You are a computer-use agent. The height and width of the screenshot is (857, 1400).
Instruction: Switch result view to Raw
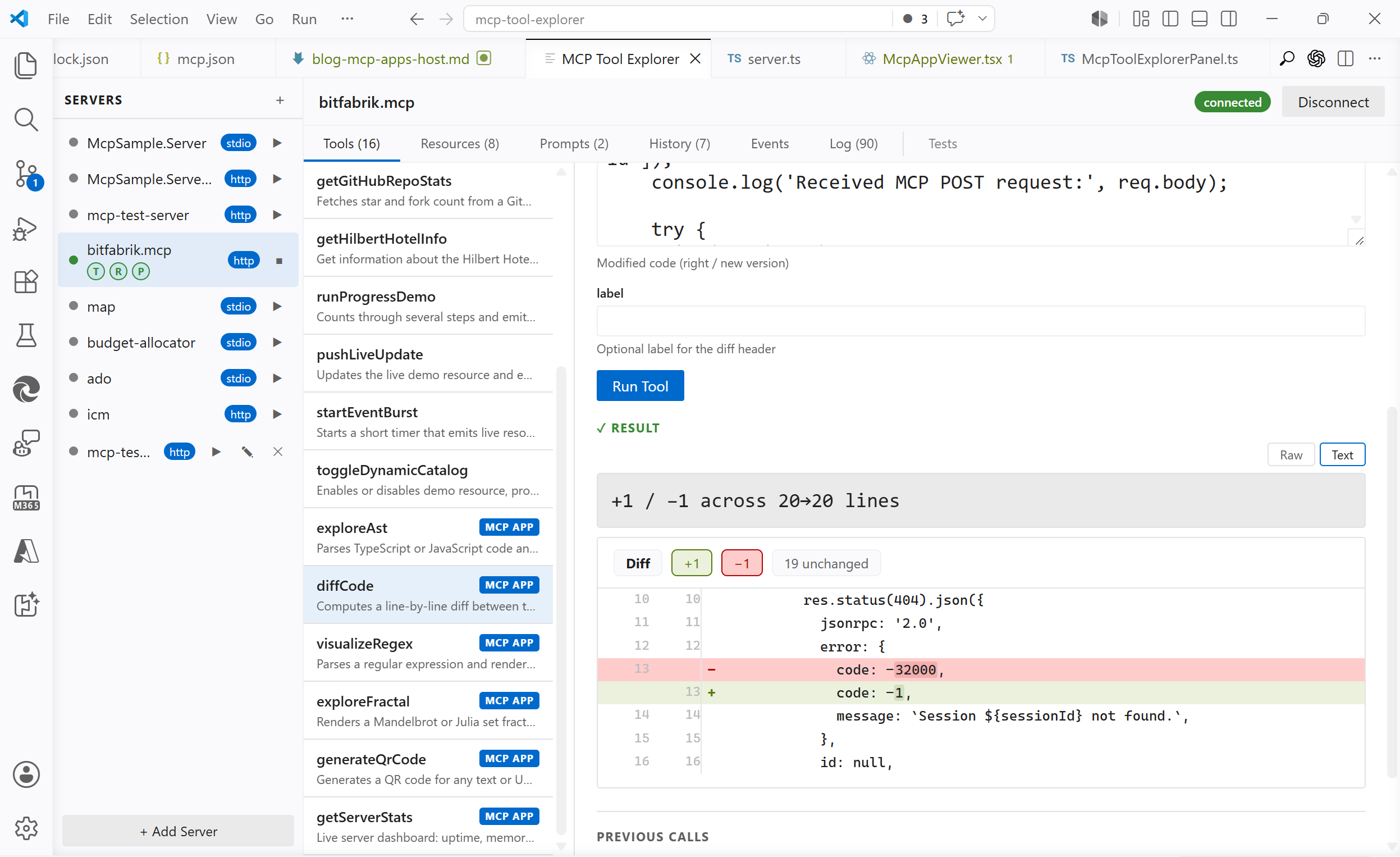(x=1291, y=455)
